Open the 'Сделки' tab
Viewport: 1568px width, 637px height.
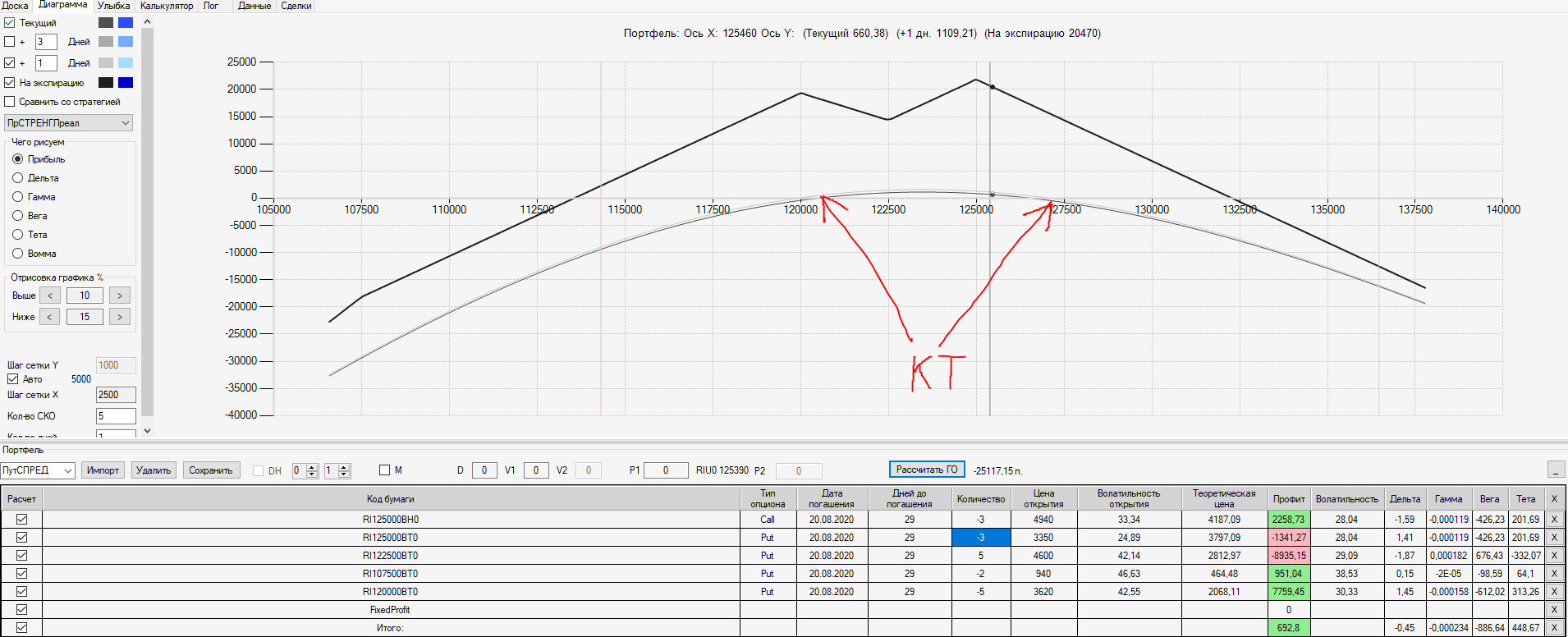point(296,6)
